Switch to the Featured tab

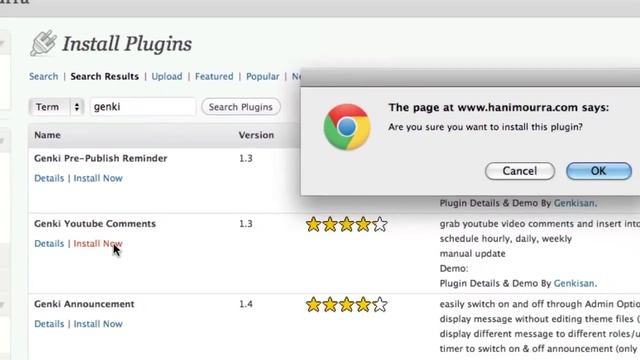[214, 76]
